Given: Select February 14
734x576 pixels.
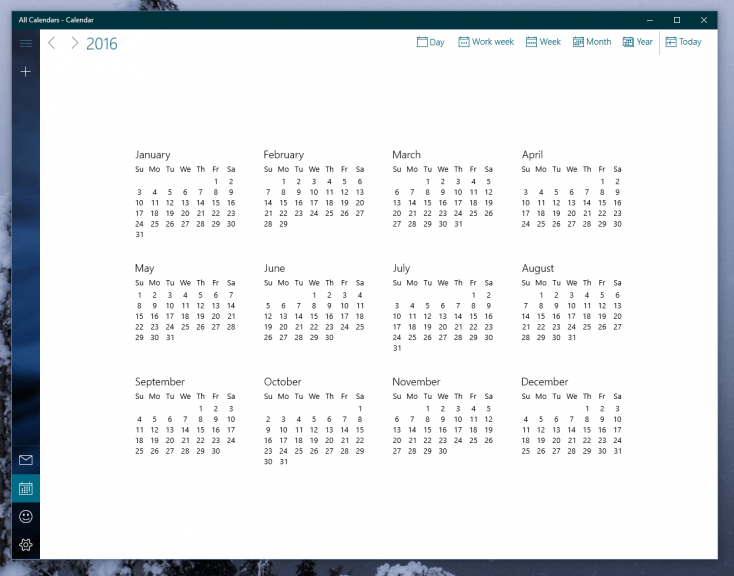Looking at the screenshot, I should [268, 203].
